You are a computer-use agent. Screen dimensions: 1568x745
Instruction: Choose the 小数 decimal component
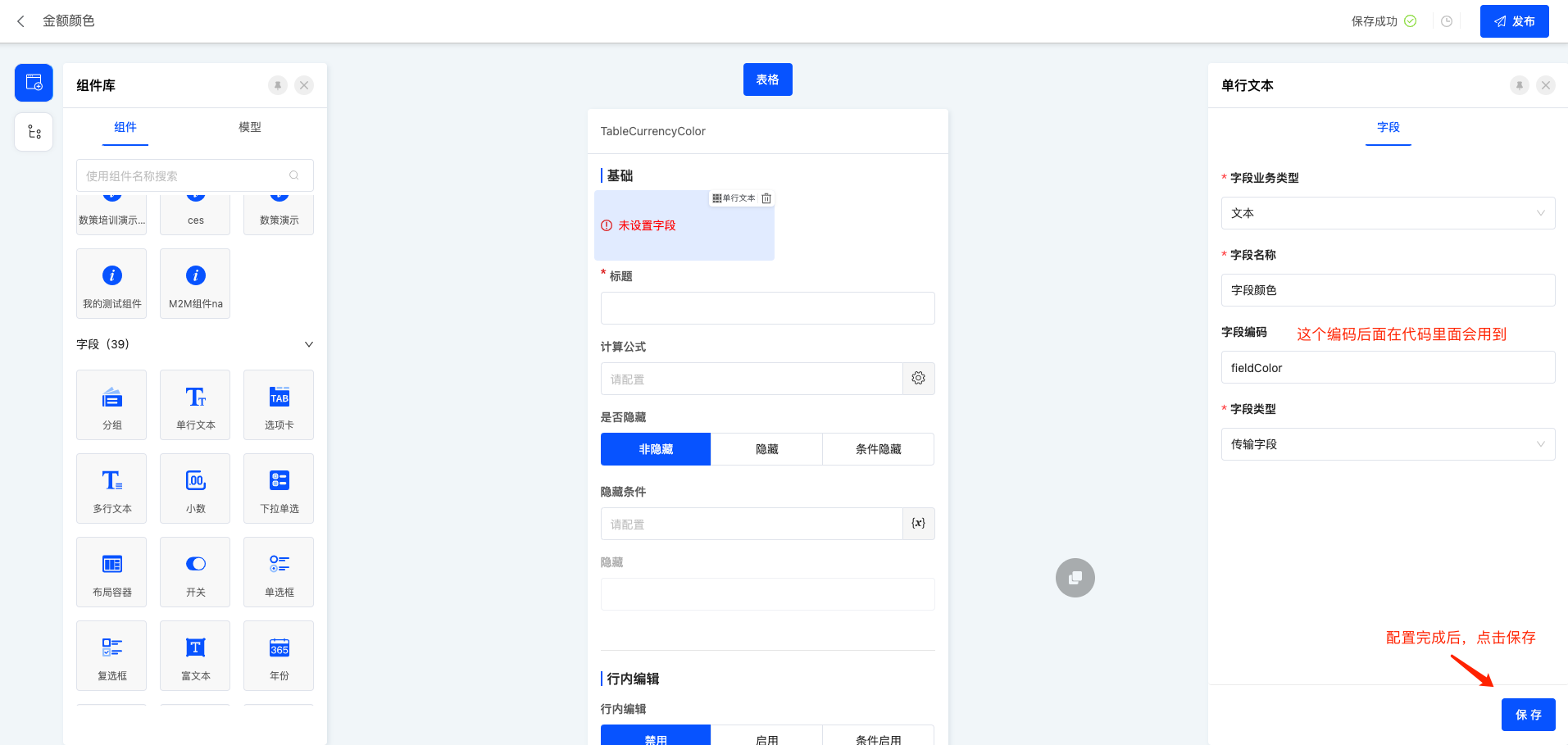point(195,488)
